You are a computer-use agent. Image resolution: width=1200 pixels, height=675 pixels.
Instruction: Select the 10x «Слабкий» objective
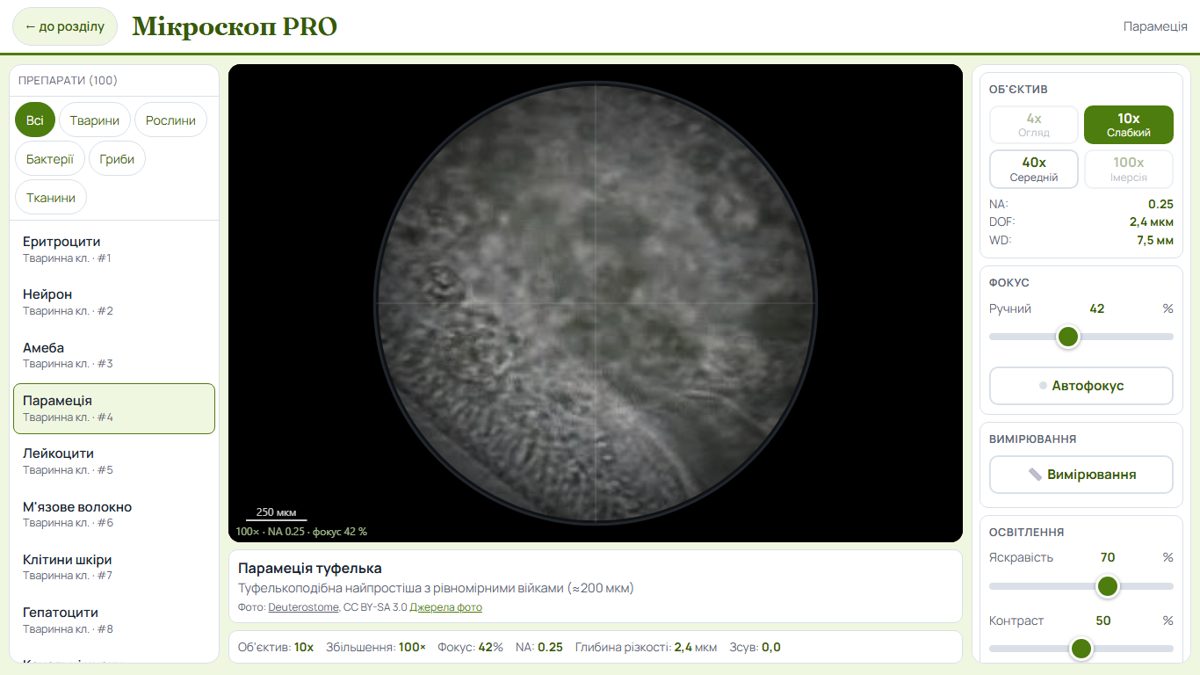point(1129,125)
